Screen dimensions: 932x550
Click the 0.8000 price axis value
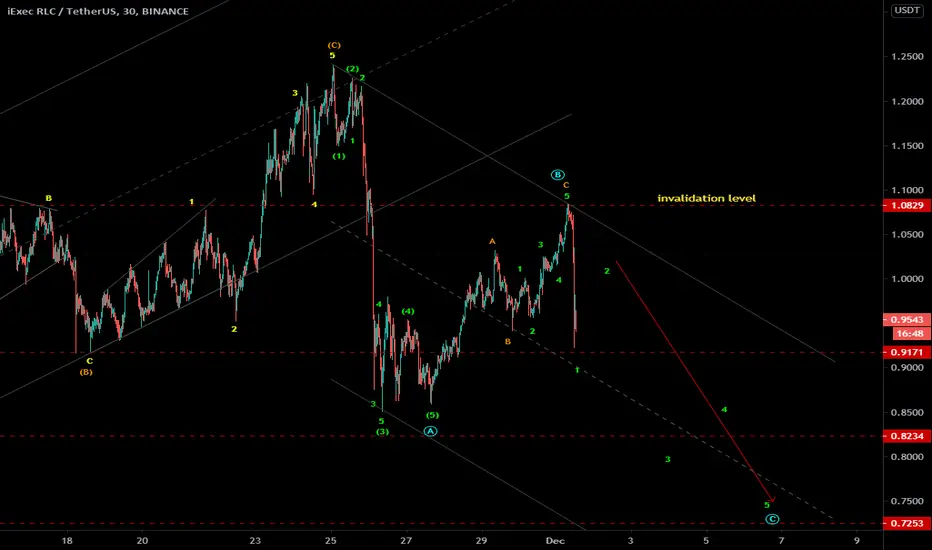(x=907, y=457)
